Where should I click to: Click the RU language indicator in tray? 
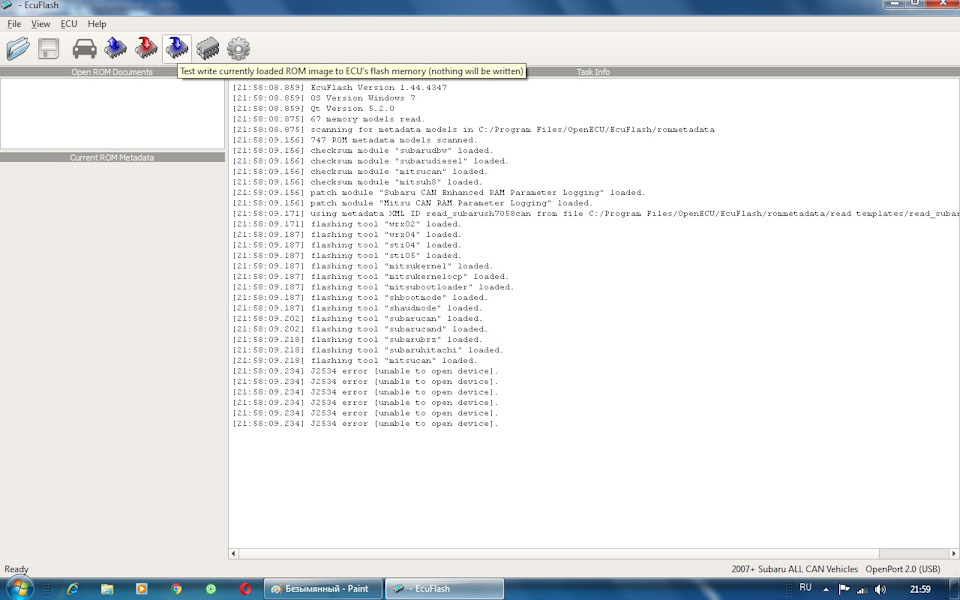point(806,588)
